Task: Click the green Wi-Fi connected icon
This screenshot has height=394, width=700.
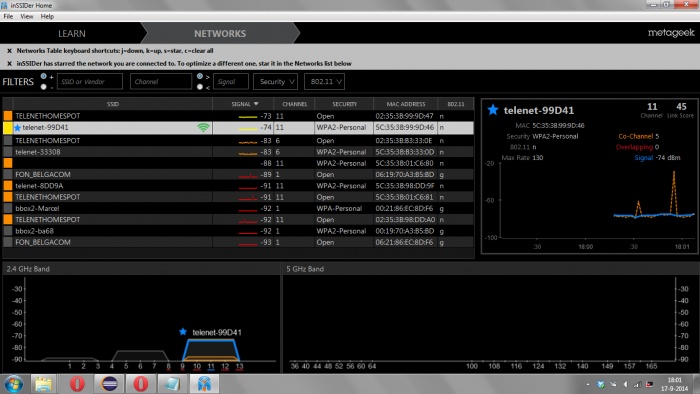Action: 203,128
